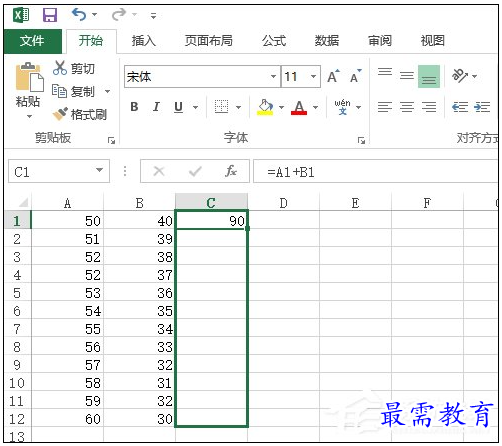Click the Insert Function fx icon
Screen dimensions: 502x446
(x=231, y=171)
